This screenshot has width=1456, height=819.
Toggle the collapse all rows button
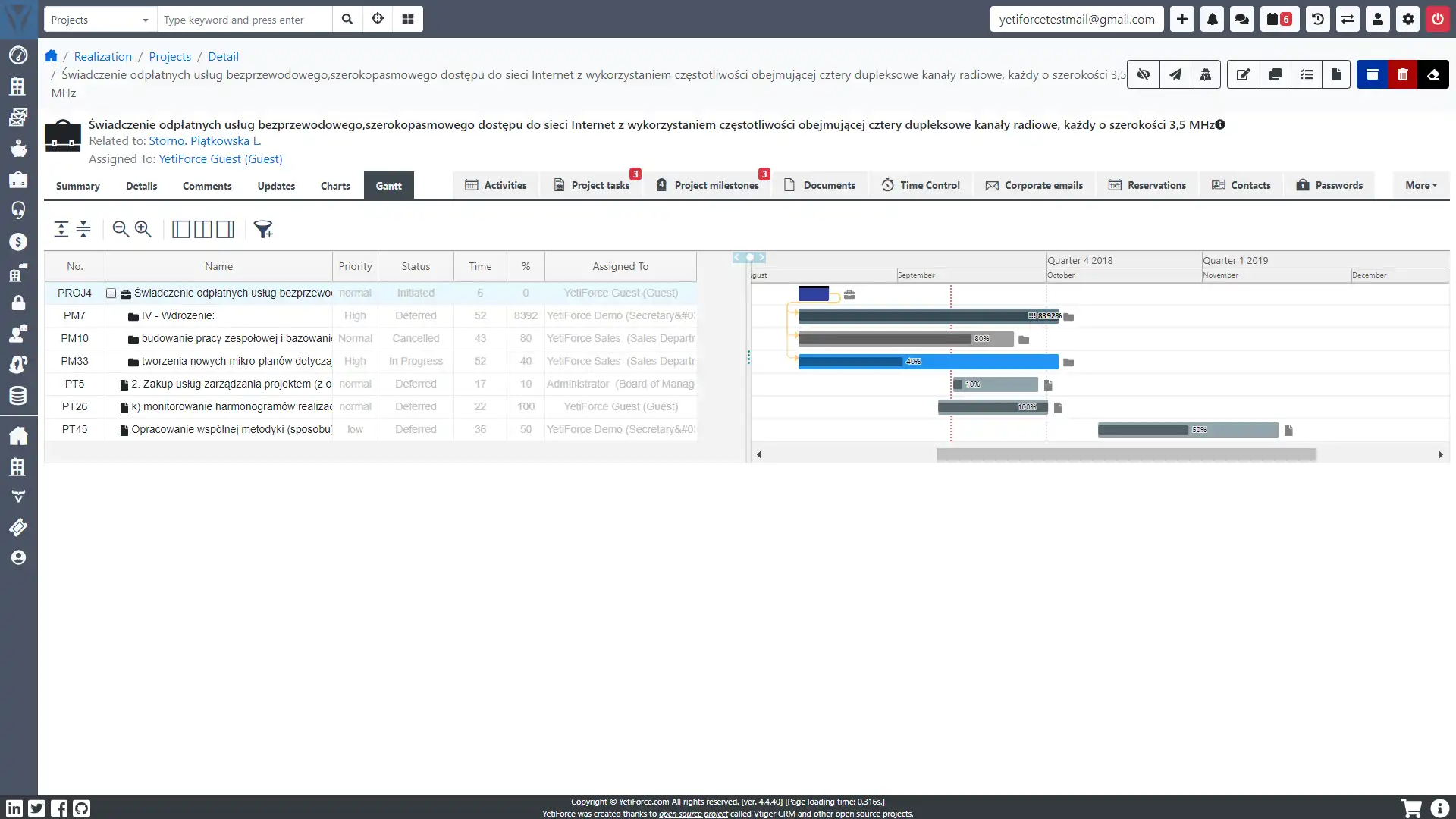tap(84, 229)
